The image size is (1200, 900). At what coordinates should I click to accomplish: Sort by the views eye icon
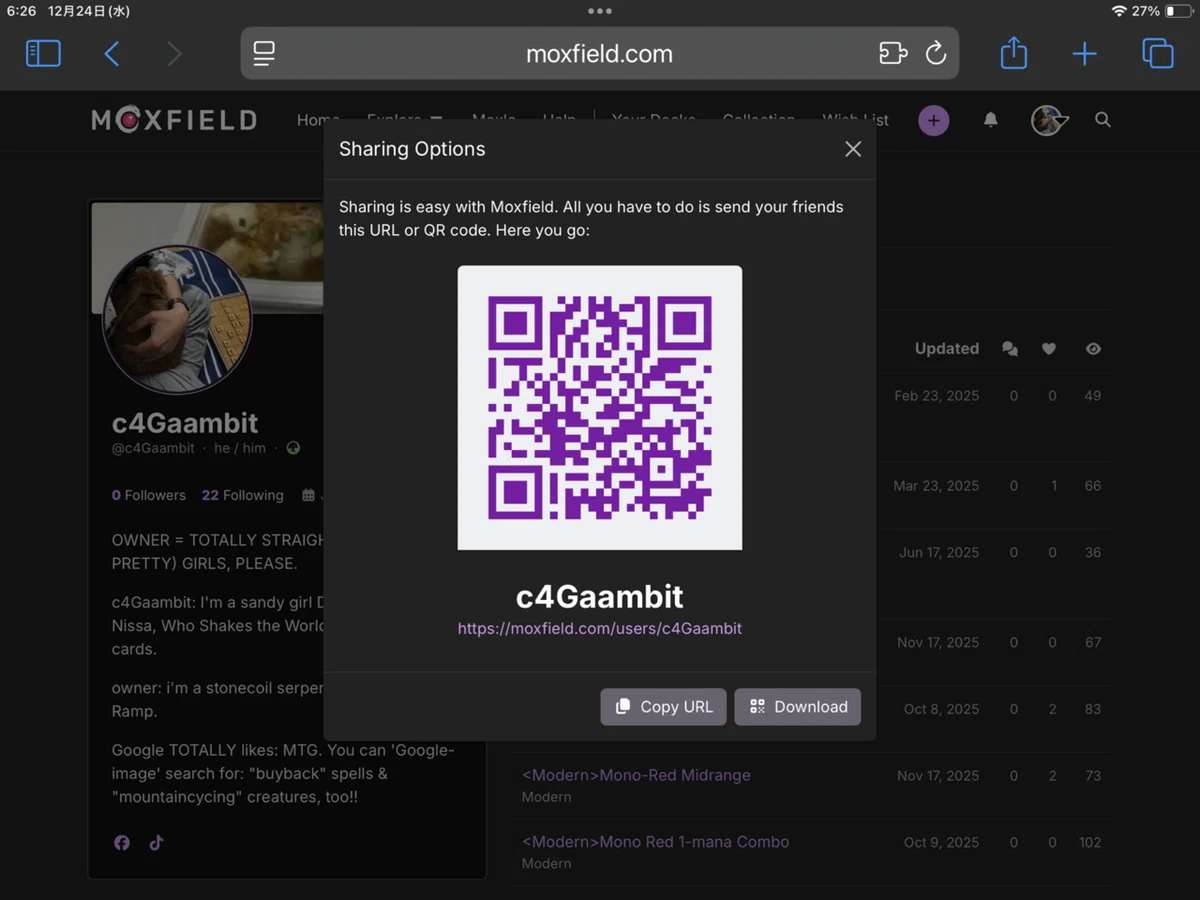tap(1093, 349)
